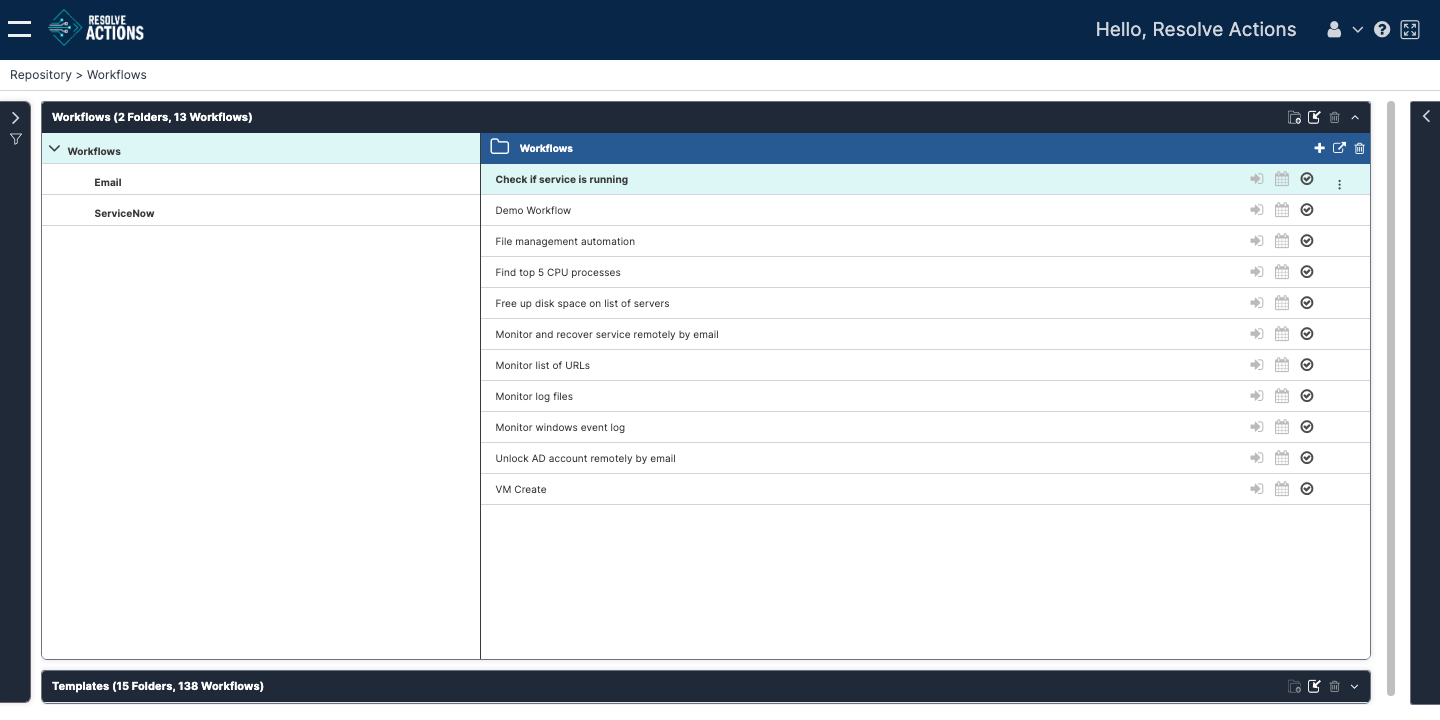Toggle enabled status for Monitor and recover service row

click(1307, 334)
